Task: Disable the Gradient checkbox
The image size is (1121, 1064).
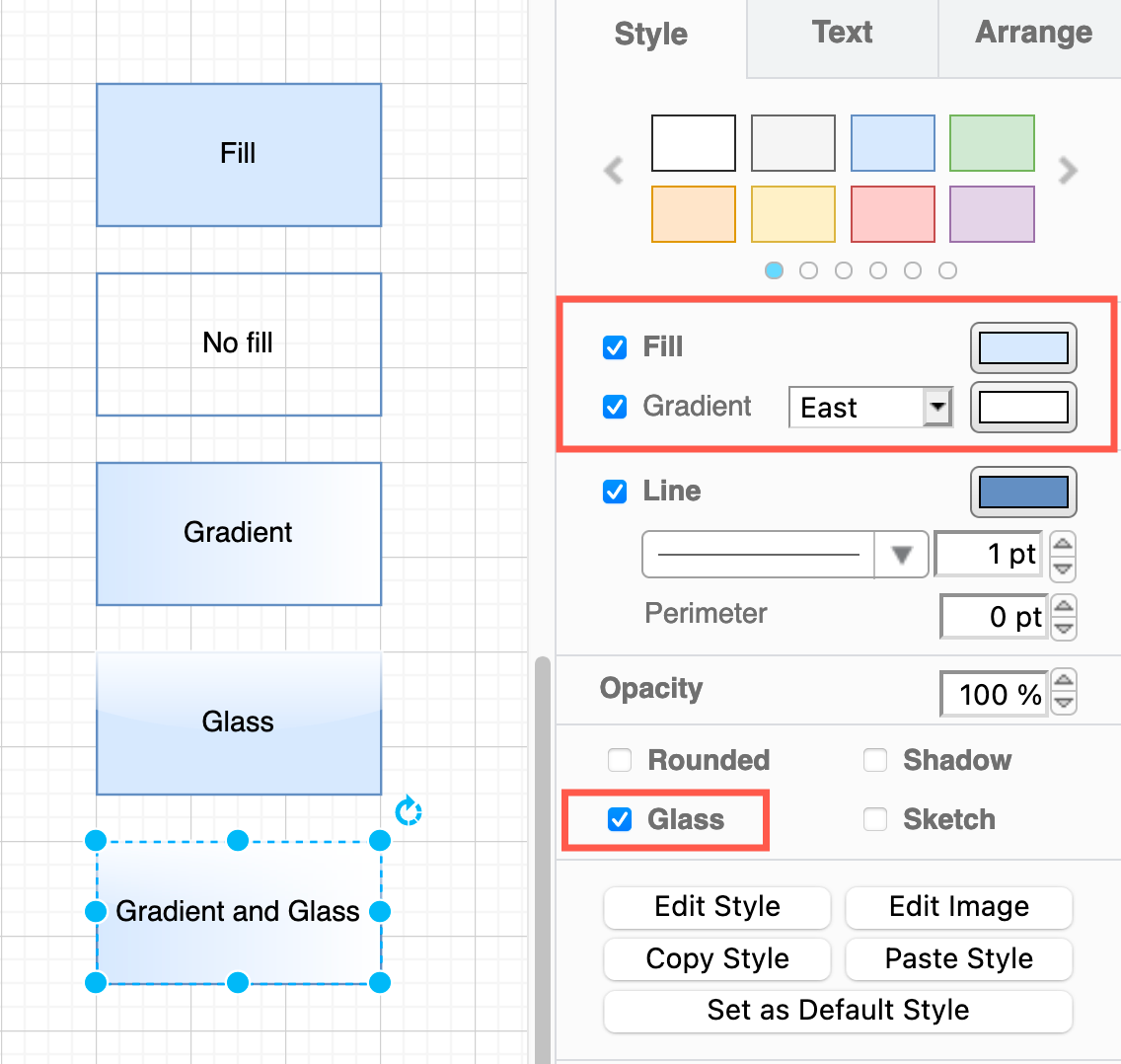Action: [615, 407]
